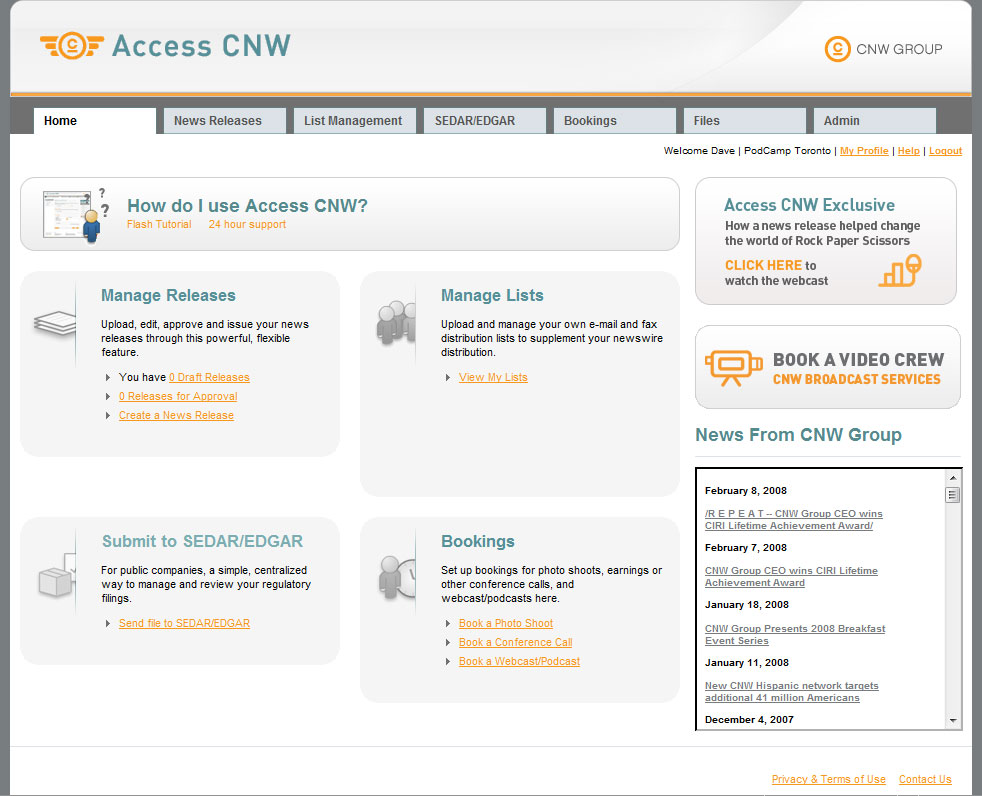Open Privacy & Terms of Use
The height and width of the screenshot is (796, 982).
click(829, 779)
